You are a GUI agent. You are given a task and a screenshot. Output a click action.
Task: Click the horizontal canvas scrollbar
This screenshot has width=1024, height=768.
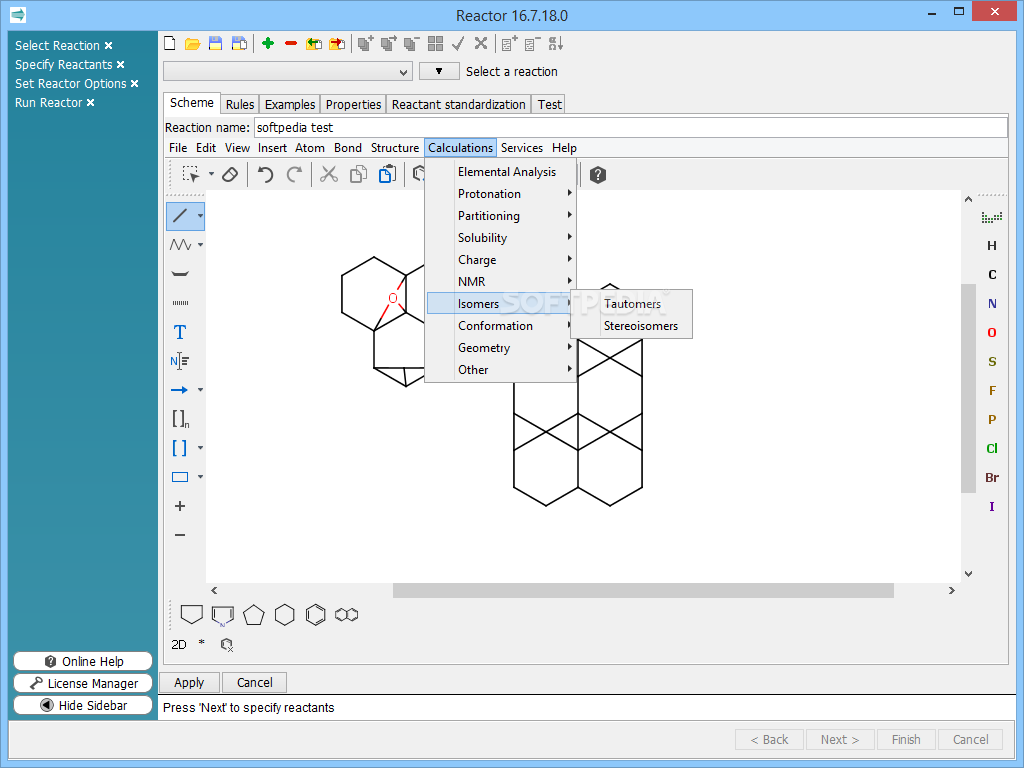(x=643, y=590)
